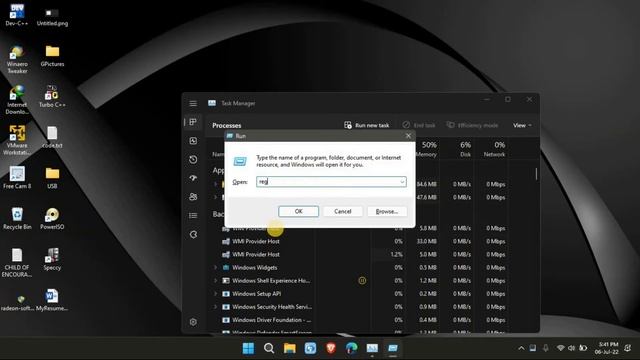The height and width of the screenshot is (360, 640).
Task: Open Brave browser from the taskbar
Action: coord(331,348)
